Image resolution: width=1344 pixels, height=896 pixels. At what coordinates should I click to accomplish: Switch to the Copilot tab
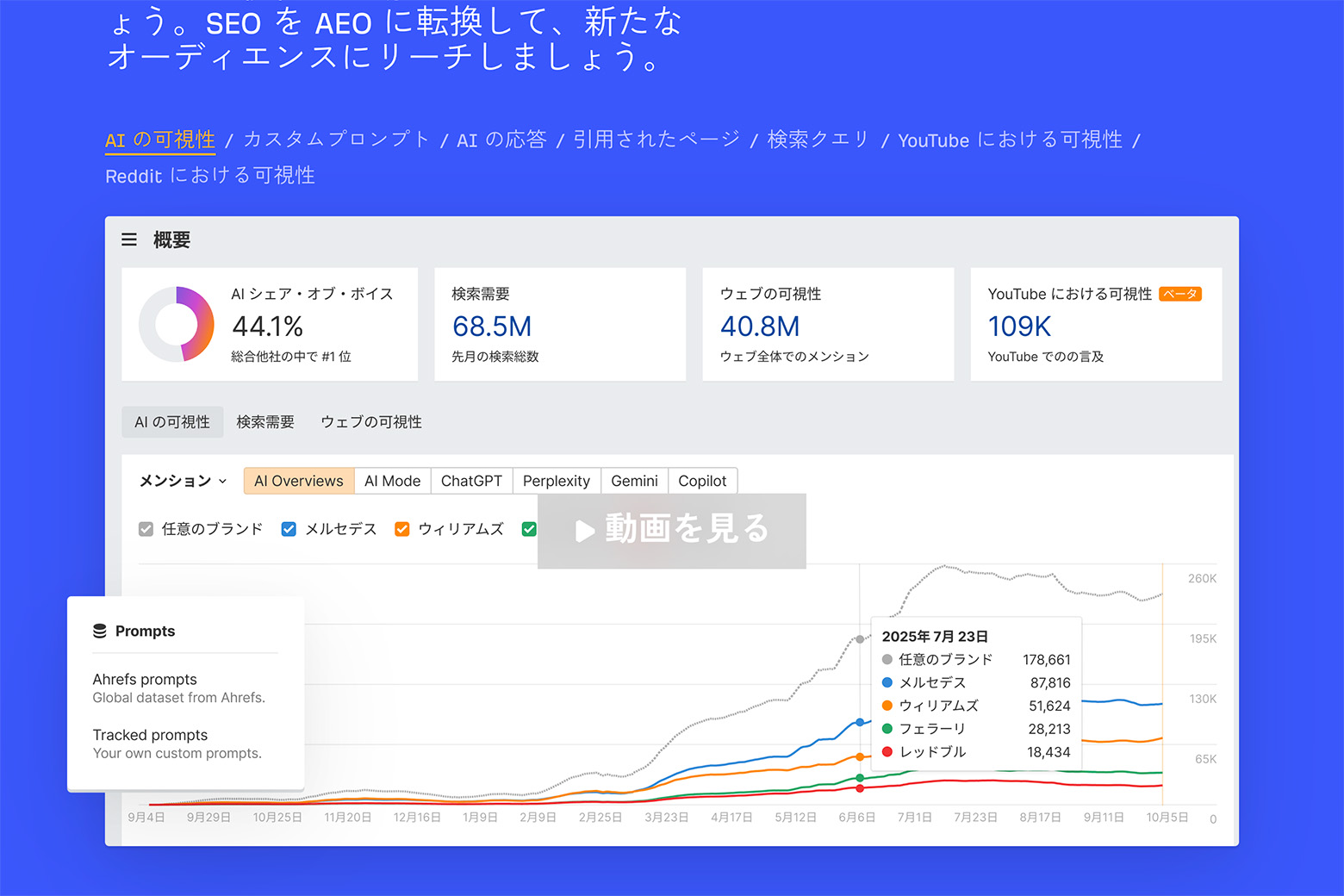pyautogui.click(x=702, y=481)
